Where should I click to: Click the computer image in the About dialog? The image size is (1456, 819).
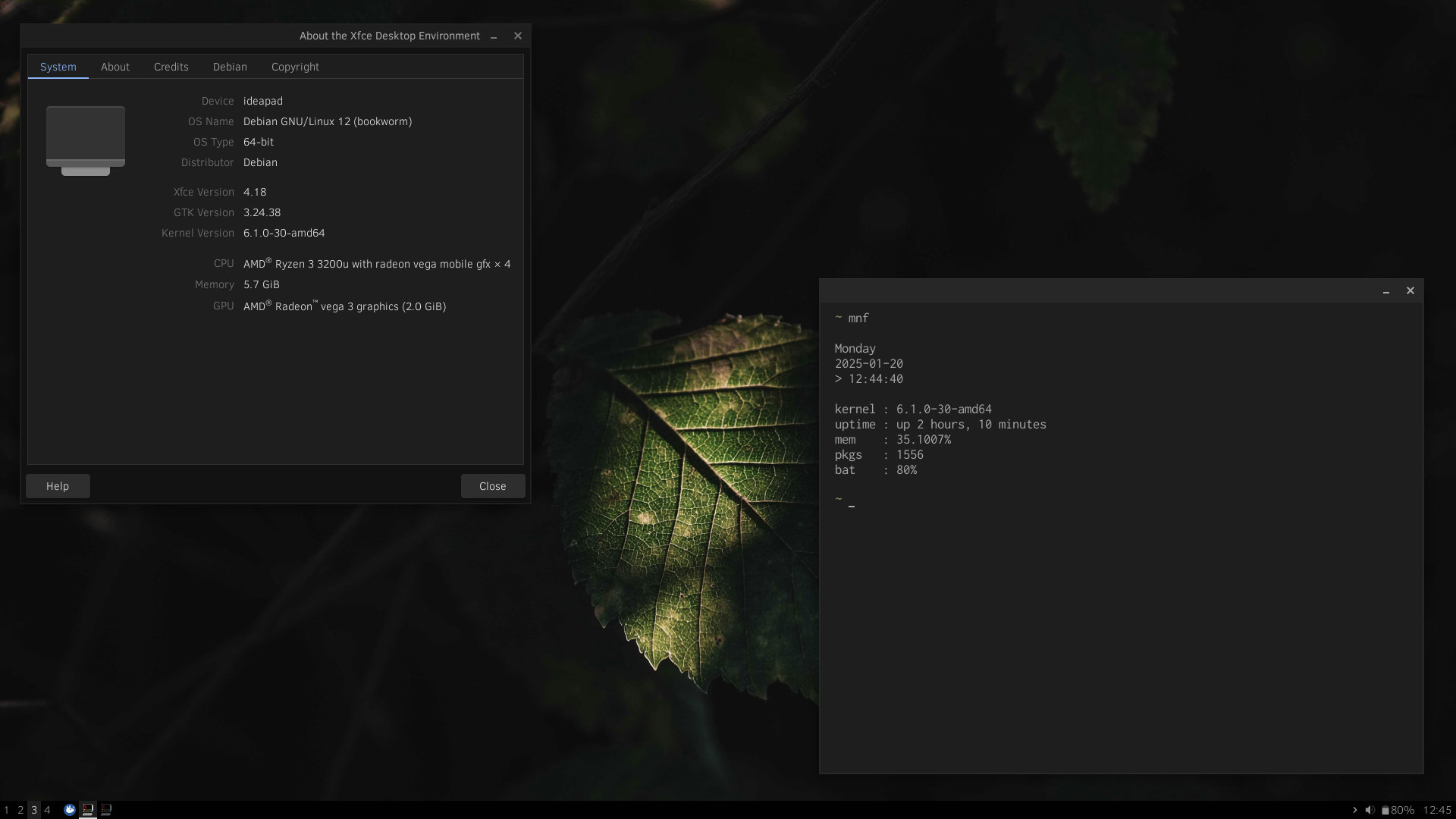click(86, 141)
